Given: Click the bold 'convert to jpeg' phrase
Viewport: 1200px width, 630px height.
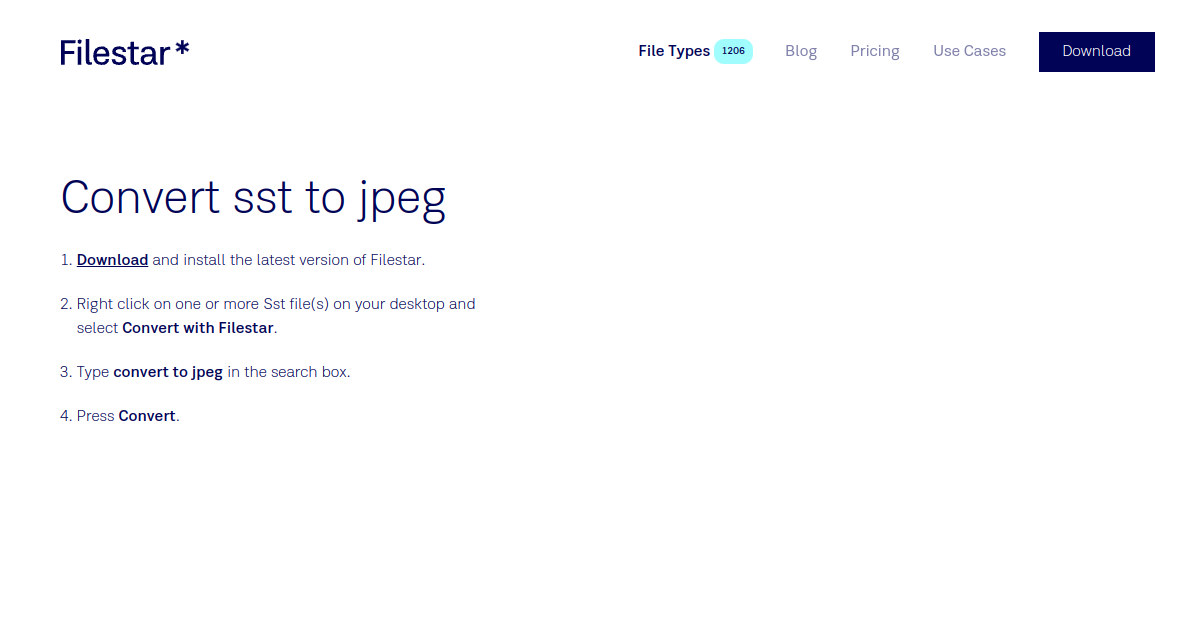Looking at the screenshot, I should pos(168,372).
